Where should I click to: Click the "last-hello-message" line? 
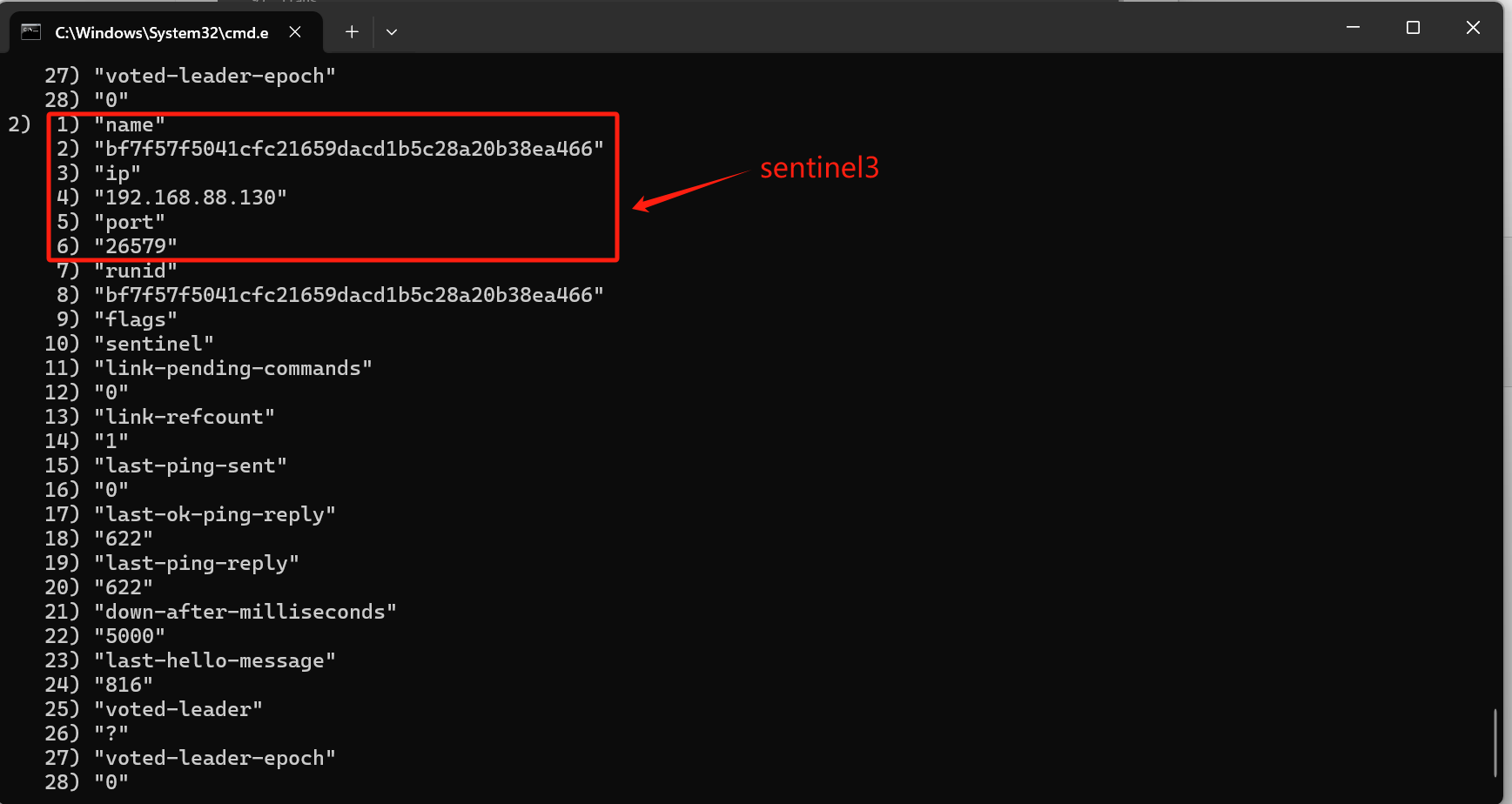tap(215, 661)
